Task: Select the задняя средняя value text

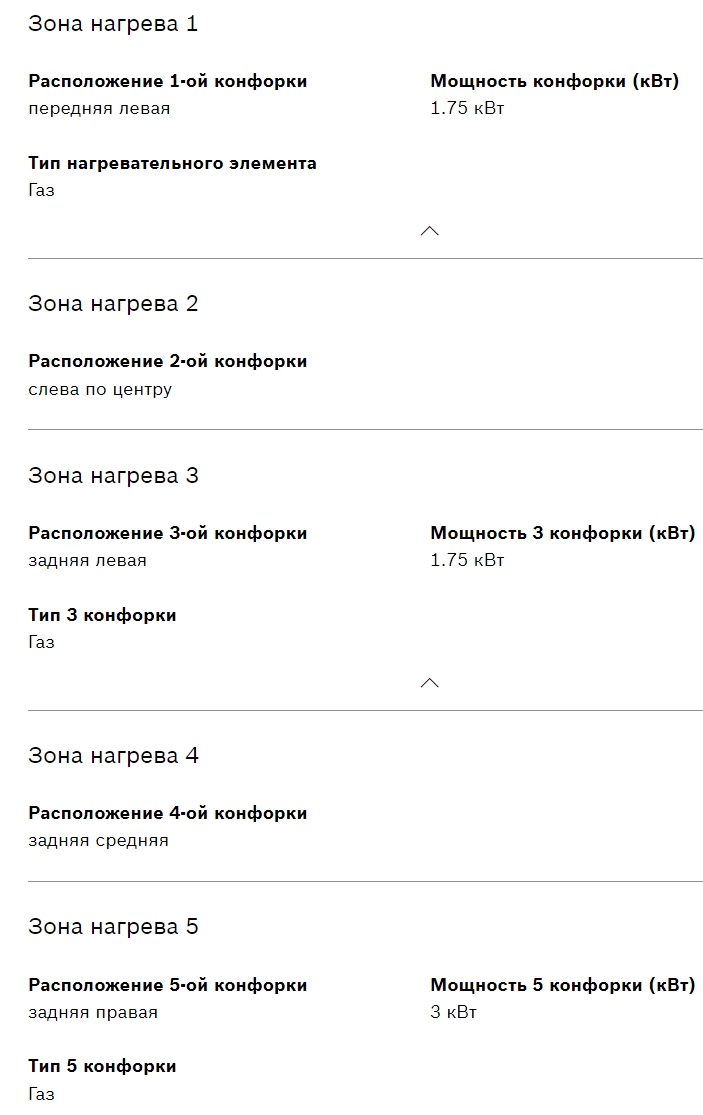Action: (98, 840)
